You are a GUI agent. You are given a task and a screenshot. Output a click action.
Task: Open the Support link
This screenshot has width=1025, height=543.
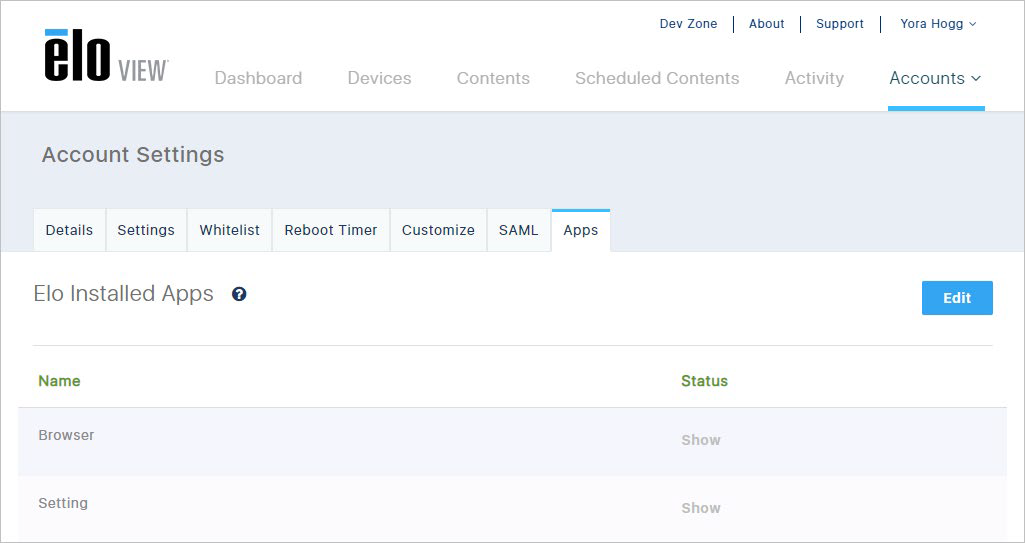coord(840,24)
